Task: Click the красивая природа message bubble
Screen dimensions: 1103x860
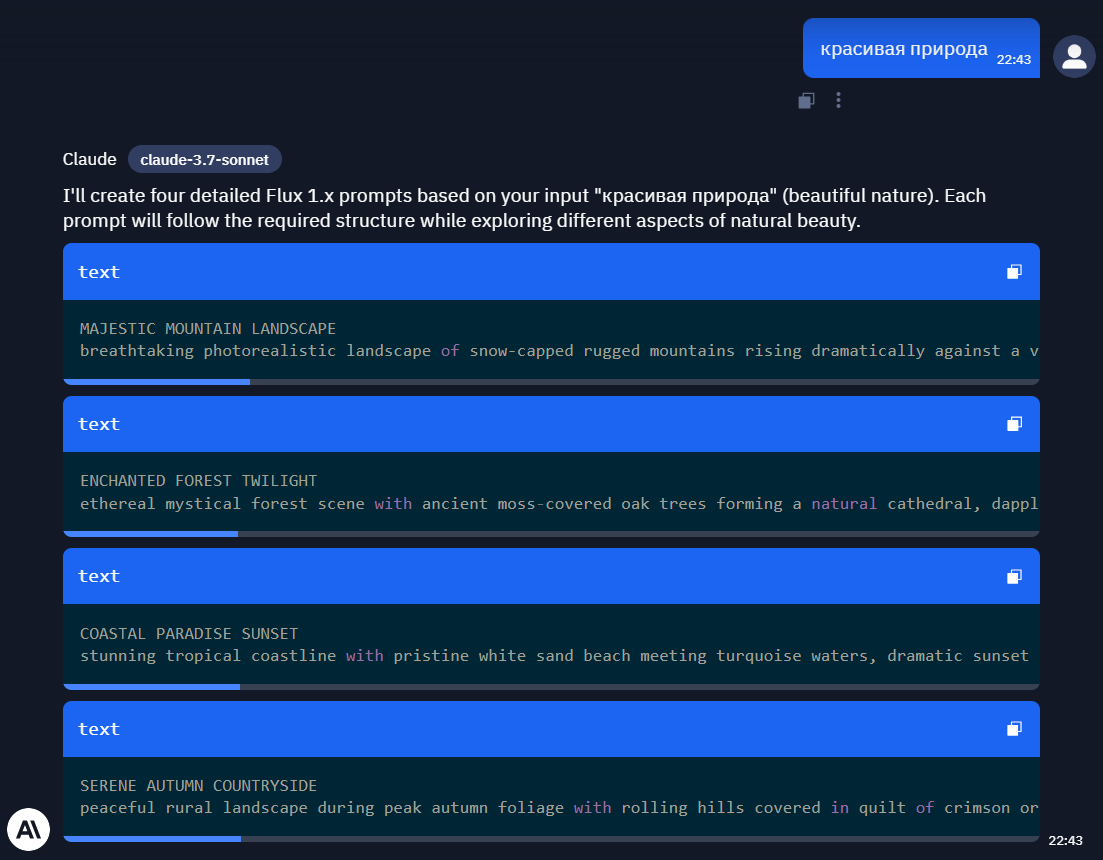Action: [904, 49]
